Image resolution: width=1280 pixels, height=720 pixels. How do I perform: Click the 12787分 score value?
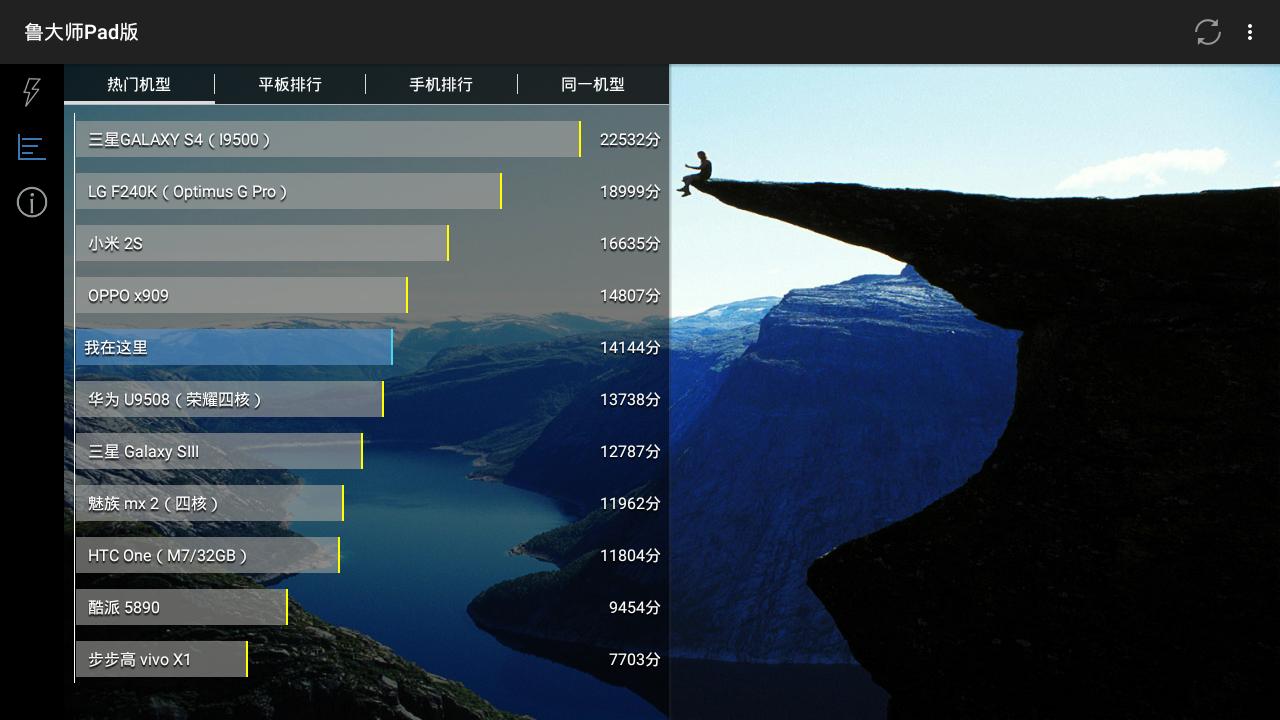[630, 452]
